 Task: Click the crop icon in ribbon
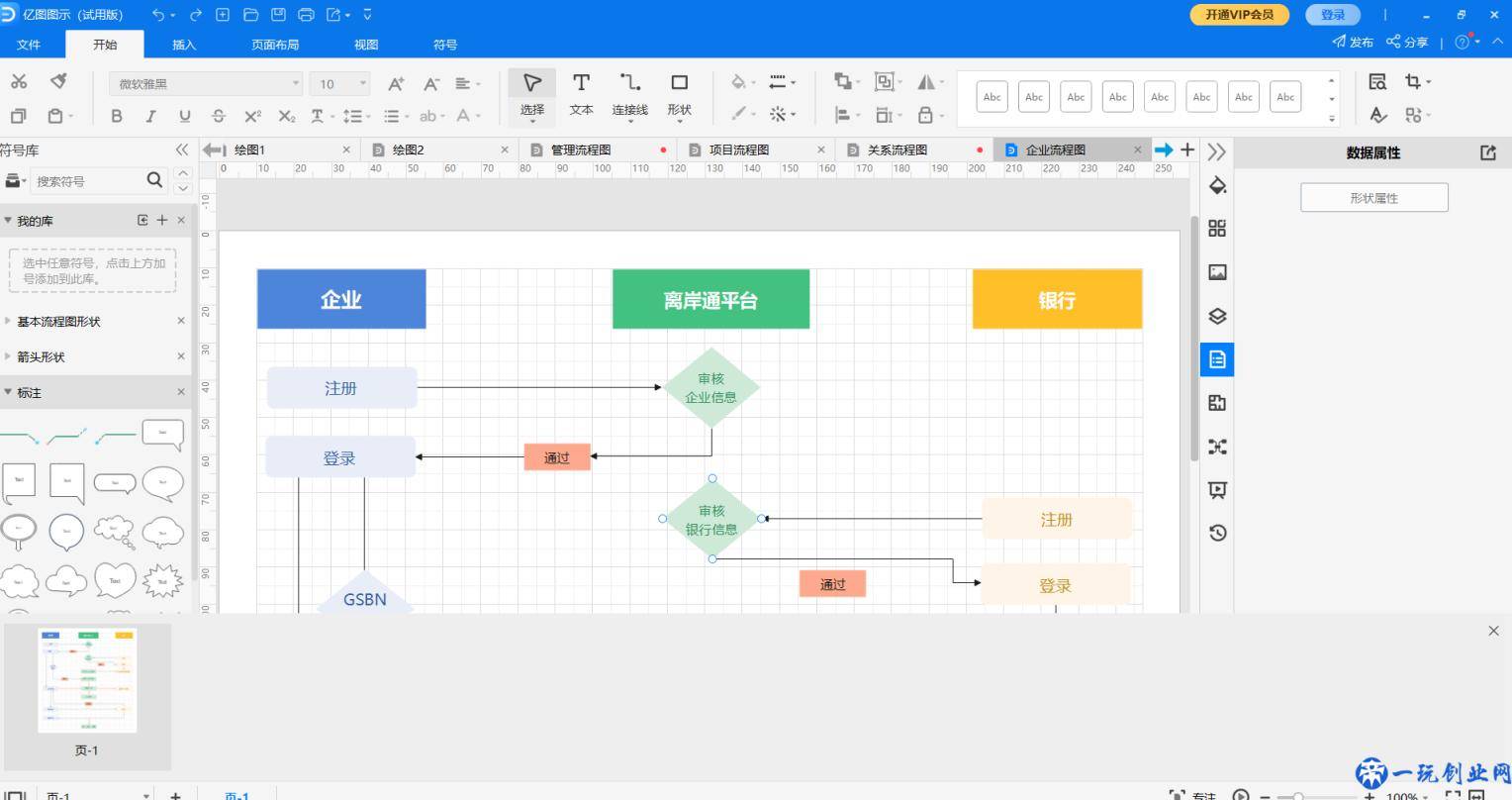click(x=1413, y=82)
